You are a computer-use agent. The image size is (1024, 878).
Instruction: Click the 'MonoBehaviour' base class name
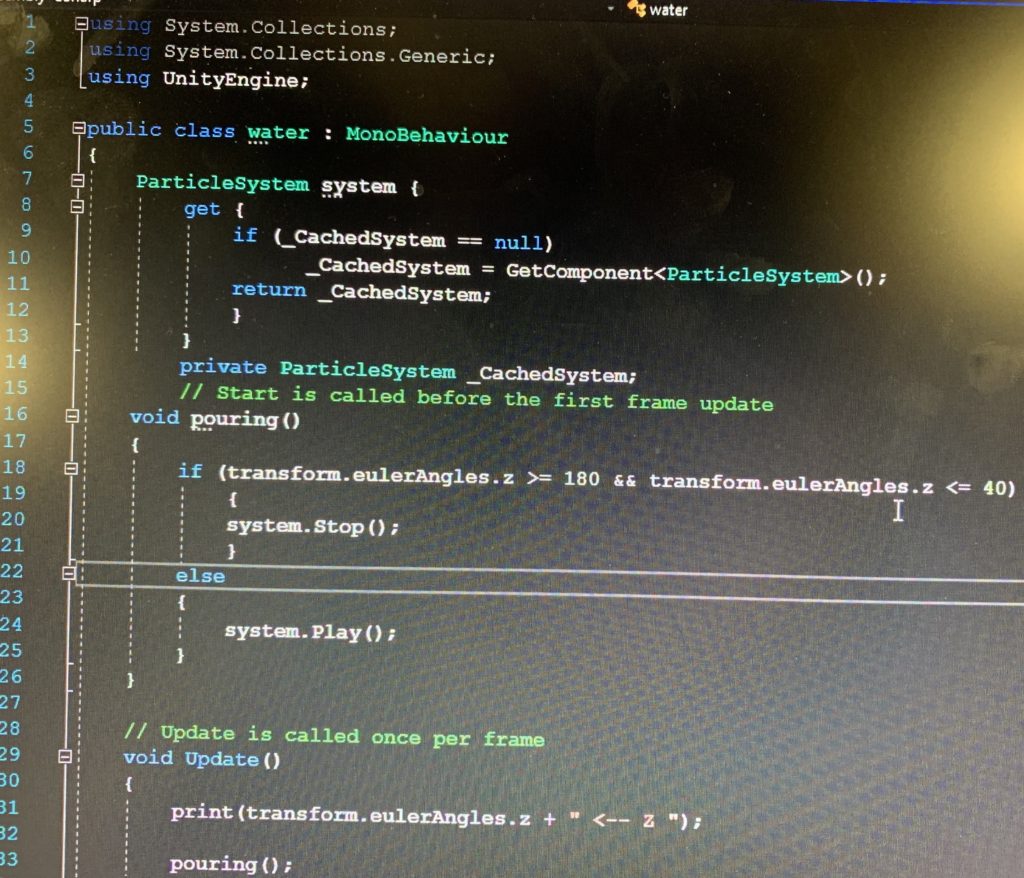(427, 135)
